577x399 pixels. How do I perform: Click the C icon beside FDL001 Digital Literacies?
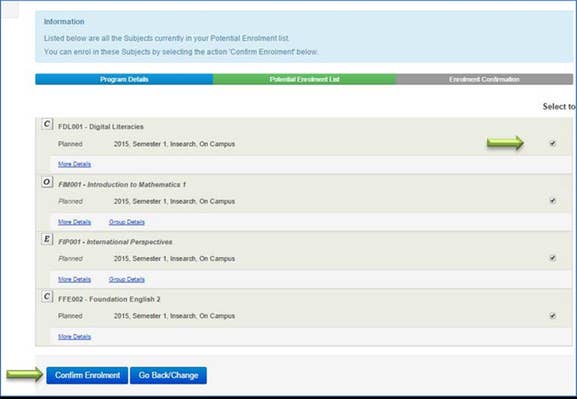47,124
